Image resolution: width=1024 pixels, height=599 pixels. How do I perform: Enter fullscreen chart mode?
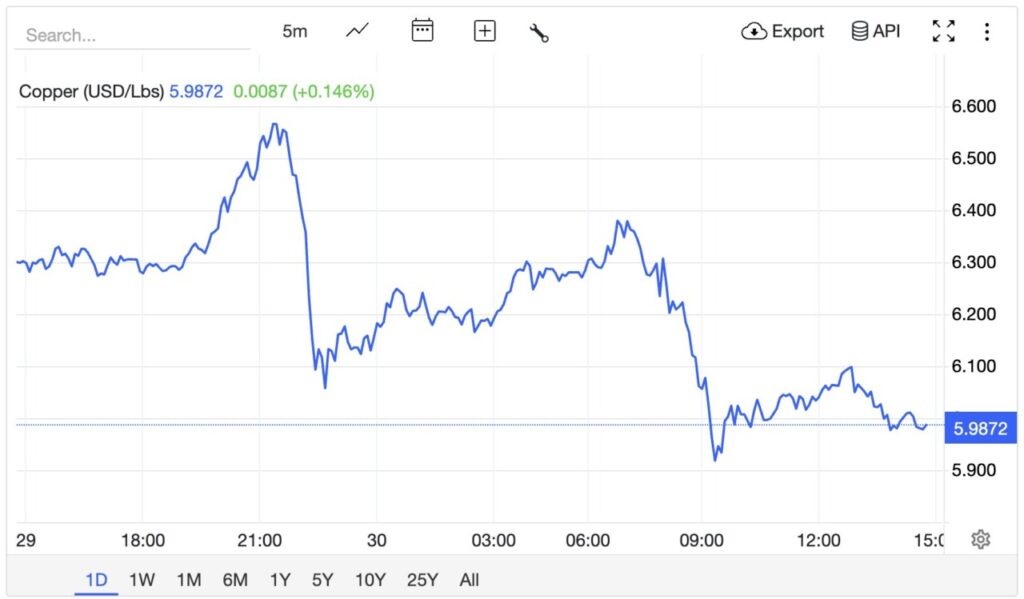pos(943,31)
